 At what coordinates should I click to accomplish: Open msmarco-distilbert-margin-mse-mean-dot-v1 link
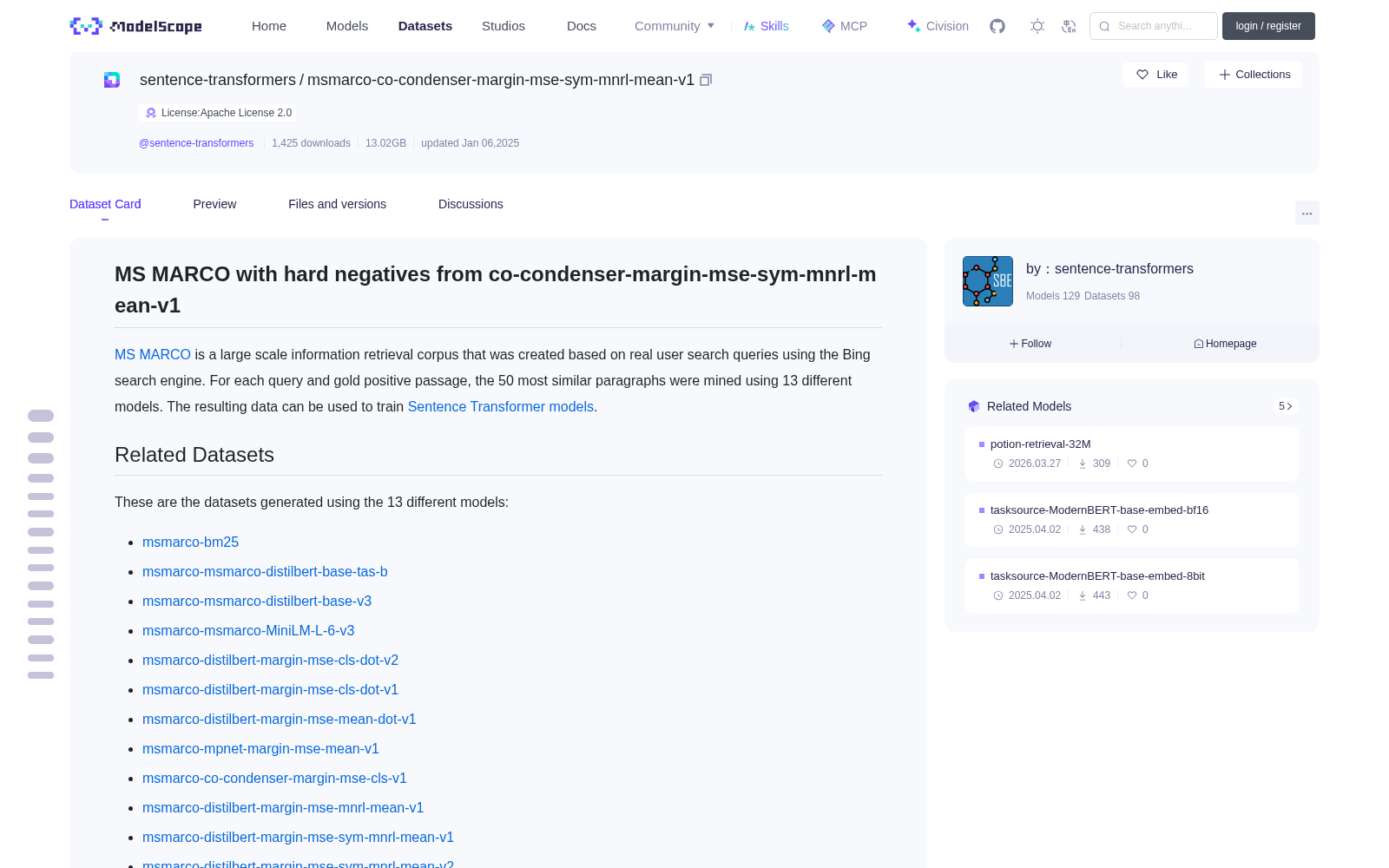(280, 719)
